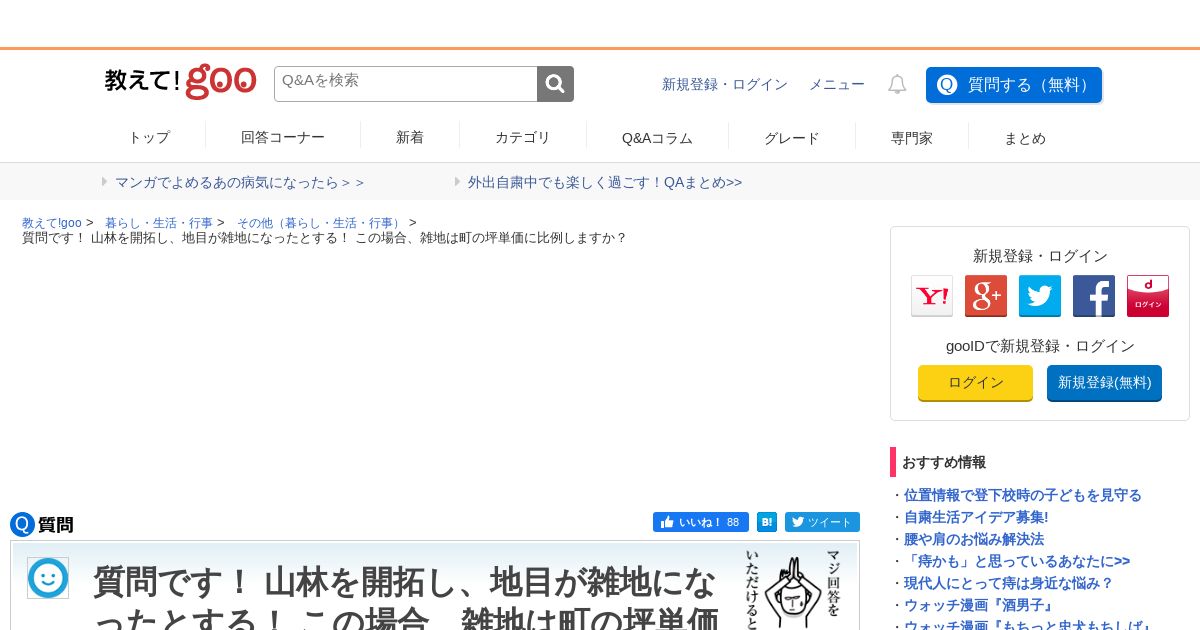Click the 教えて!goo logo
This screenshot has width=1200, height=630.
click(180, 82)
